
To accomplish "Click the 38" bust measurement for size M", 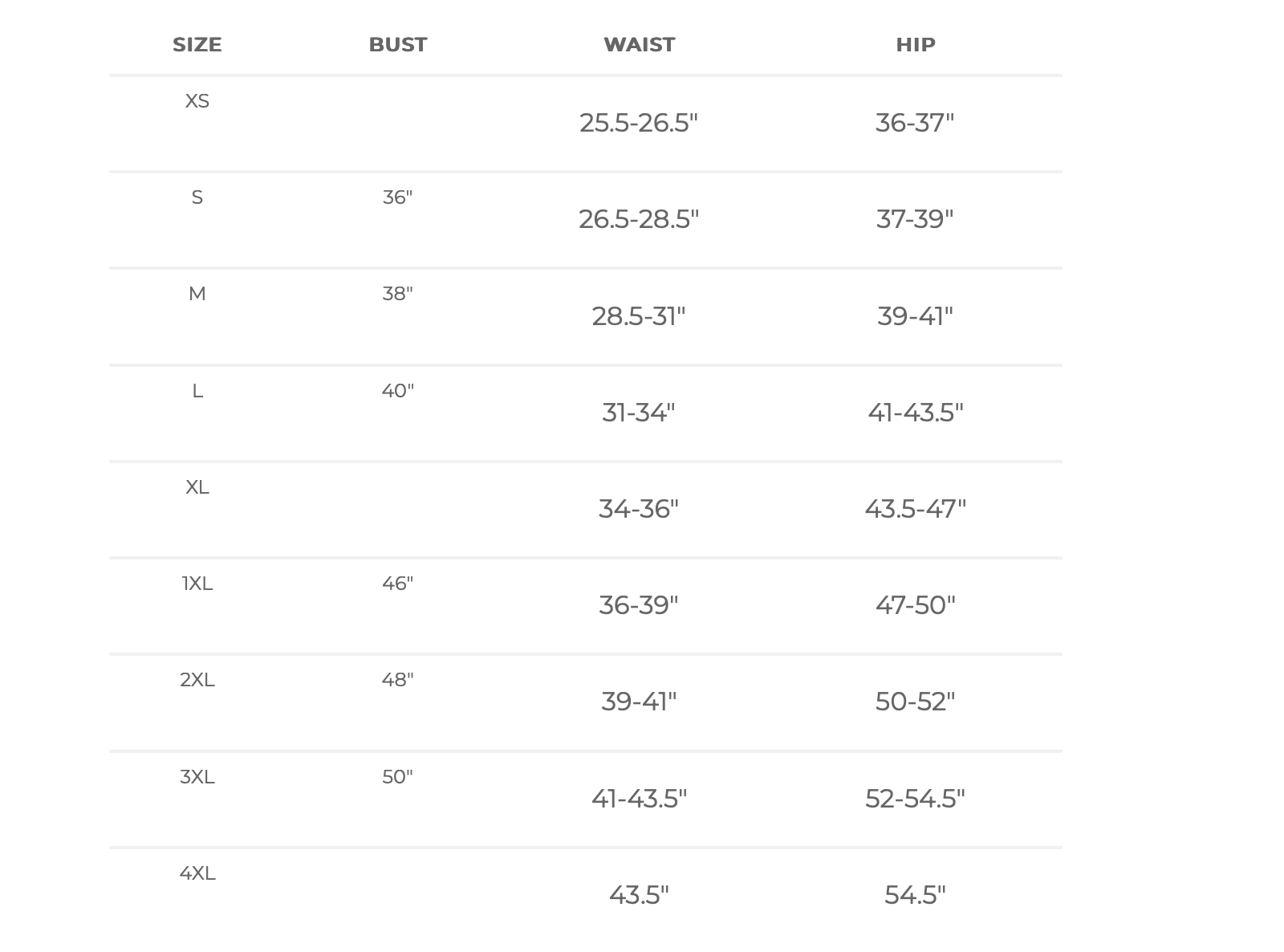I will (x=397, y=294).
